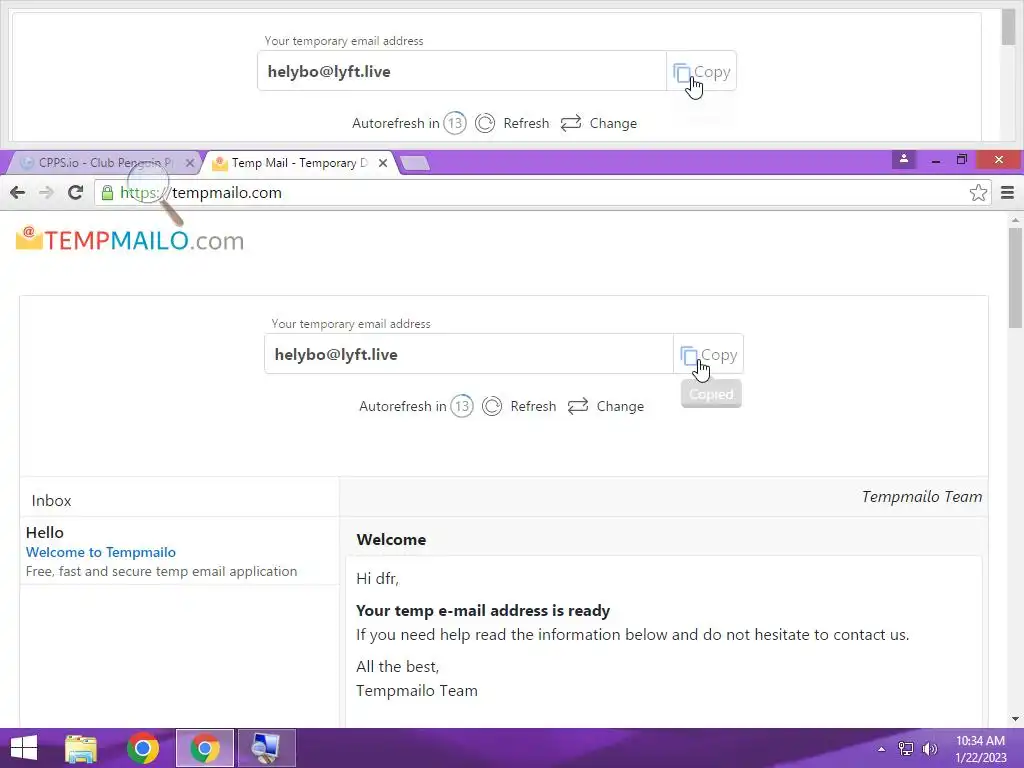Click the page vertical scrollbar thumb
1024x768 pixels.
1015,278
